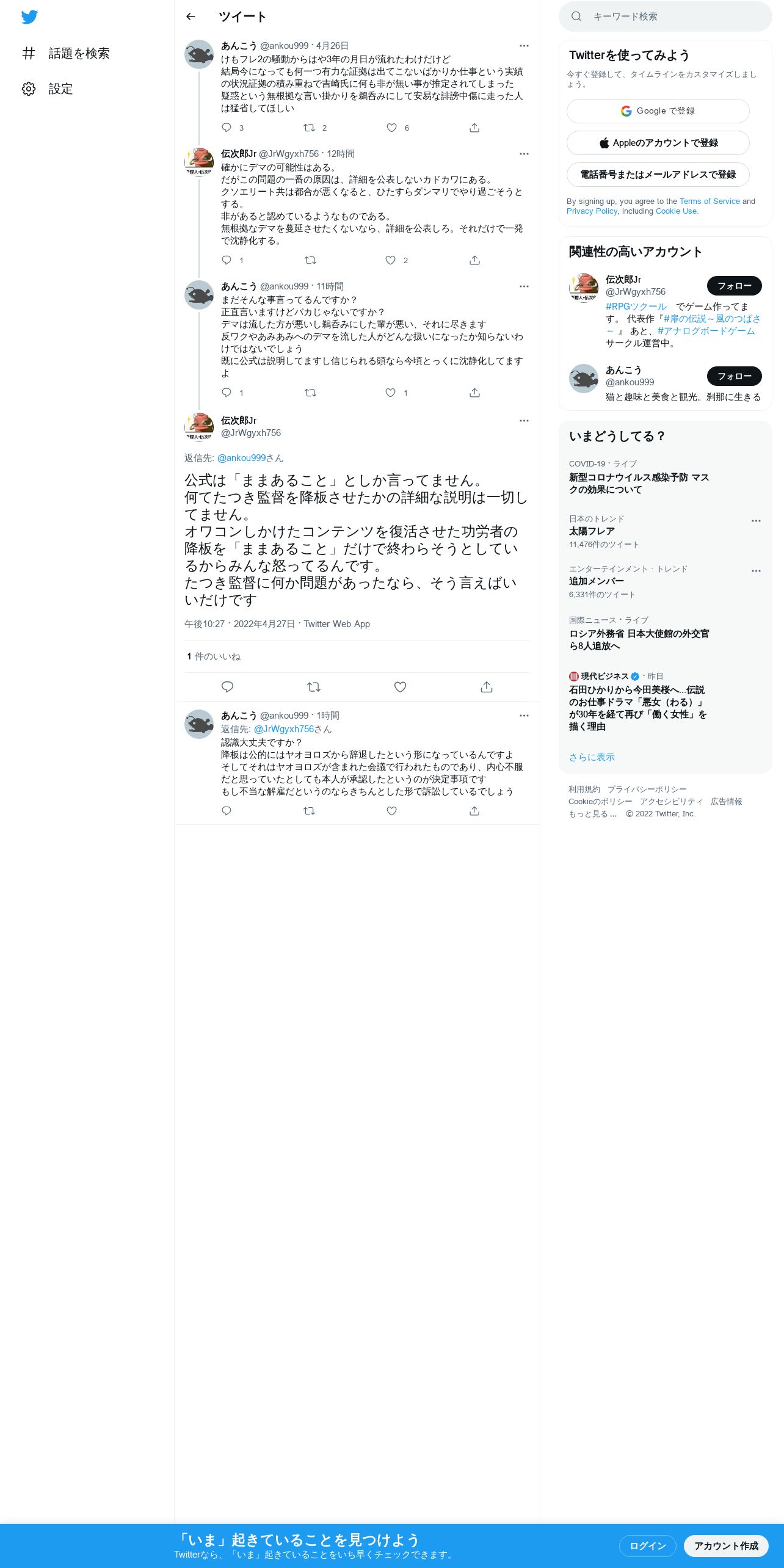Click さらに表示 under trends
Screen dimensions: 784x1568
point(592,757)
